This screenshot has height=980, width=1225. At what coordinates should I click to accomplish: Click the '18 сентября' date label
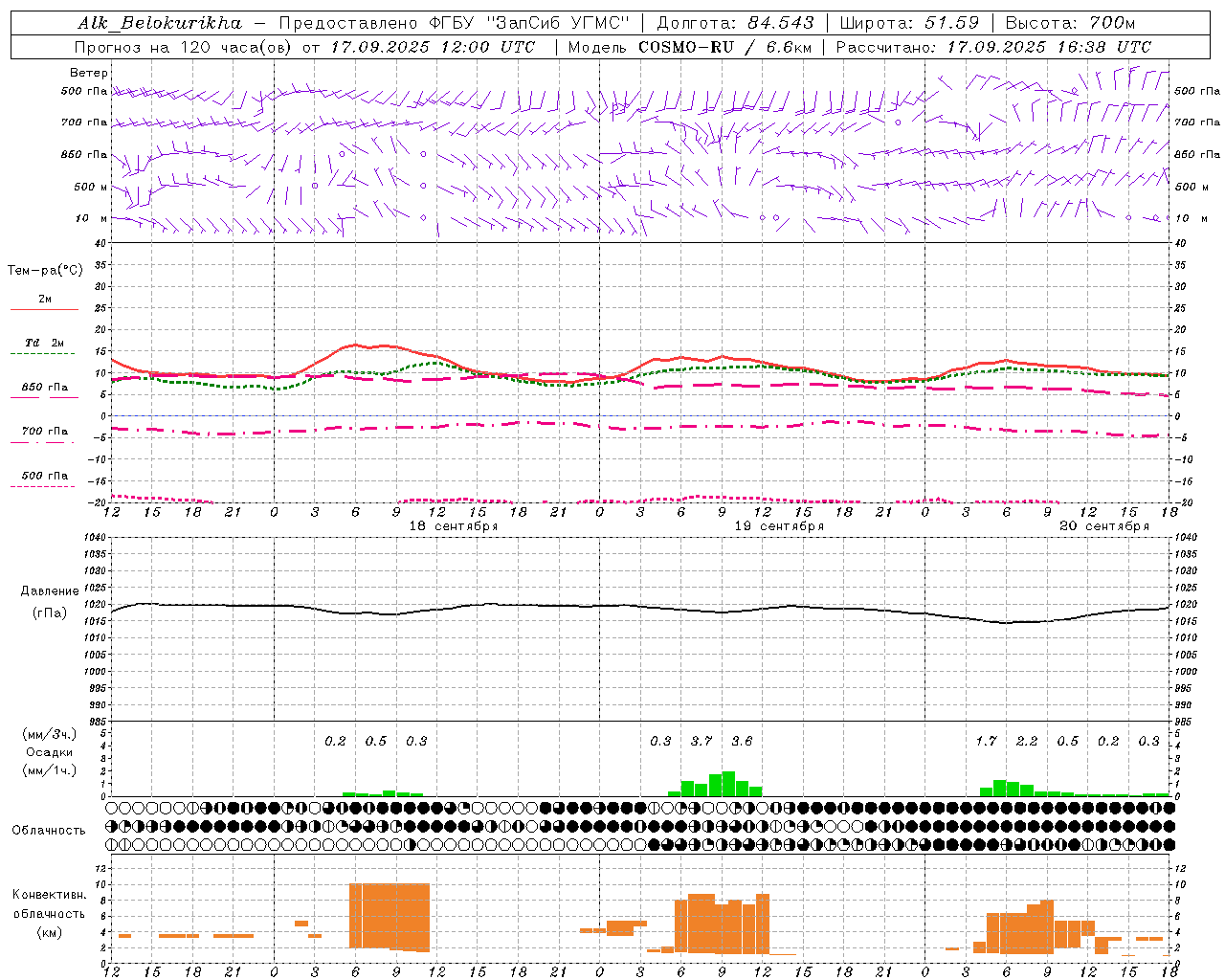click(x=453, y=526)
